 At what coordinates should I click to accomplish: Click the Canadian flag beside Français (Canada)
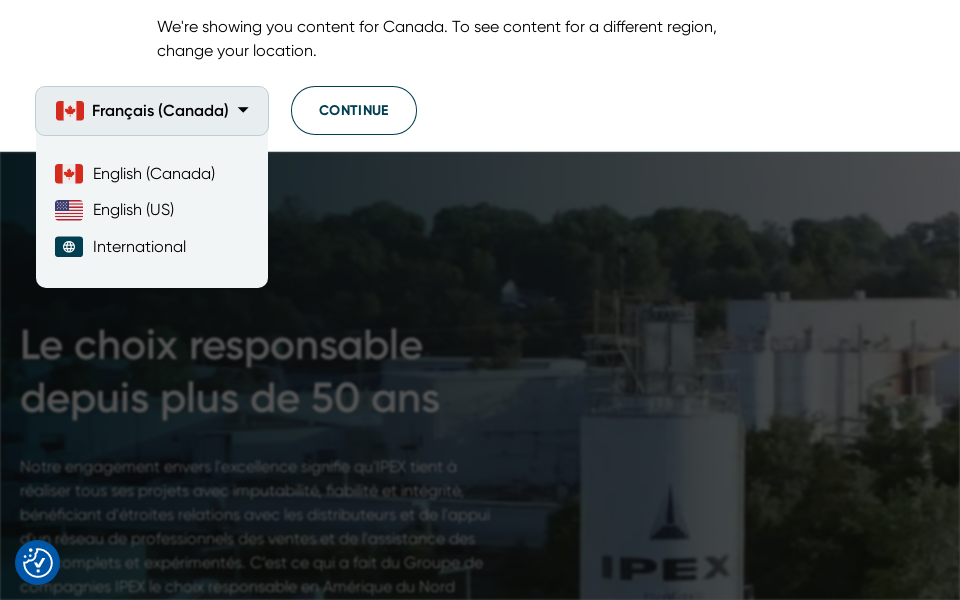[69, 110]
